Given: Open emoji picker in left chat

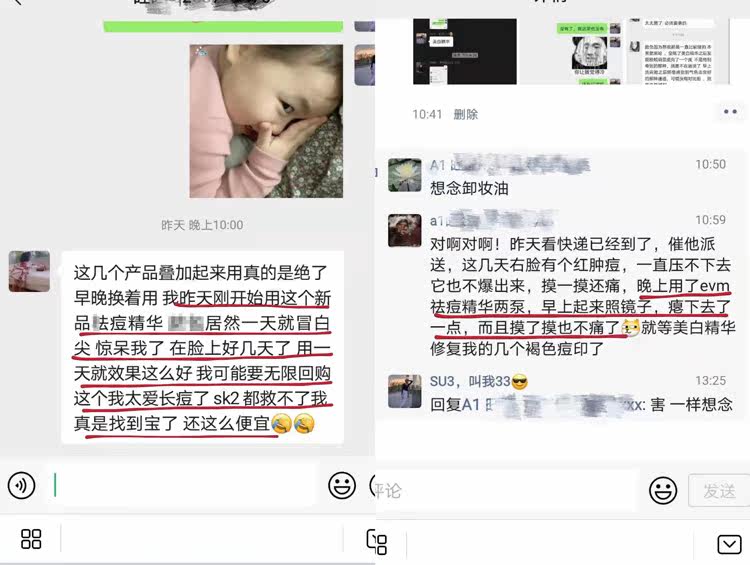Looking at the screenshot, I should click(x=342, y=486).
